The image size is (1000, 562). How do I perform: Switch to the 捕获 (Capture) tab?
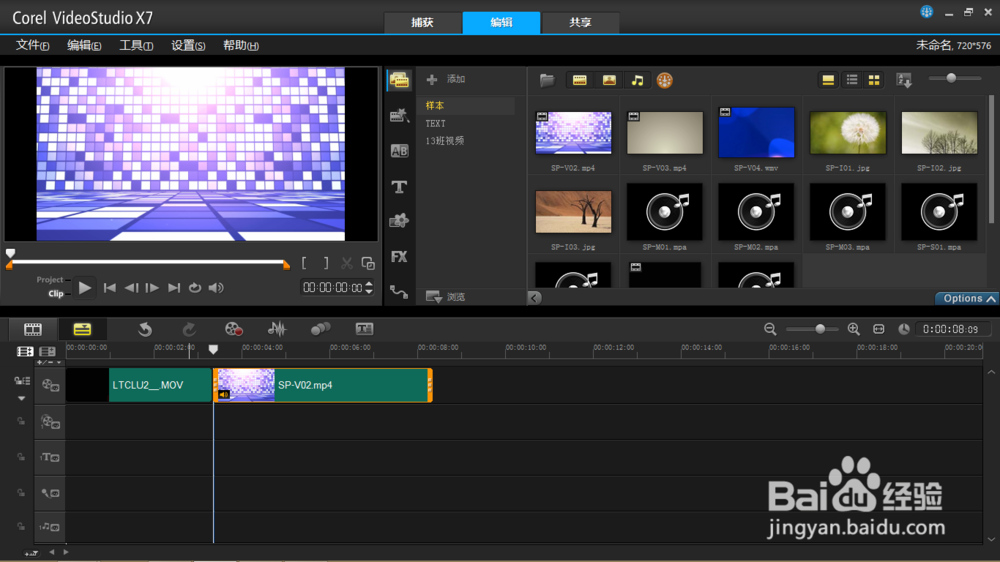[422, 22]
